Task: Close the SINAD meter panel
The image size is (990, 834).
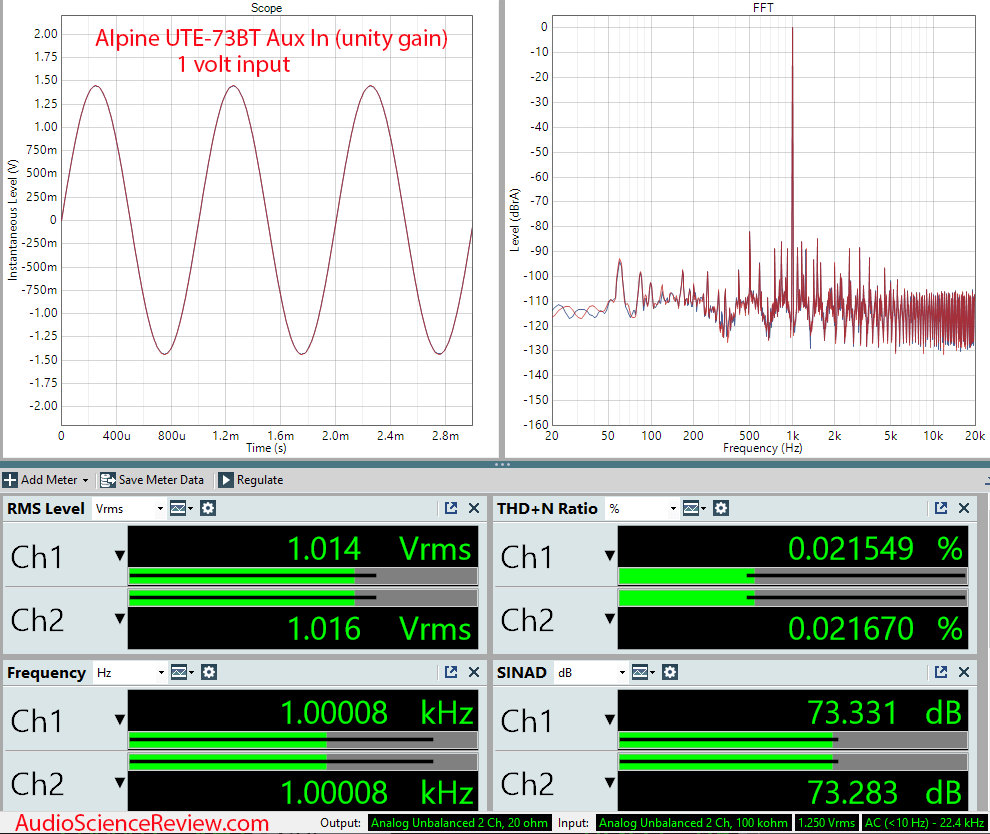Action: pyautogui.click(x=964, y=672)
